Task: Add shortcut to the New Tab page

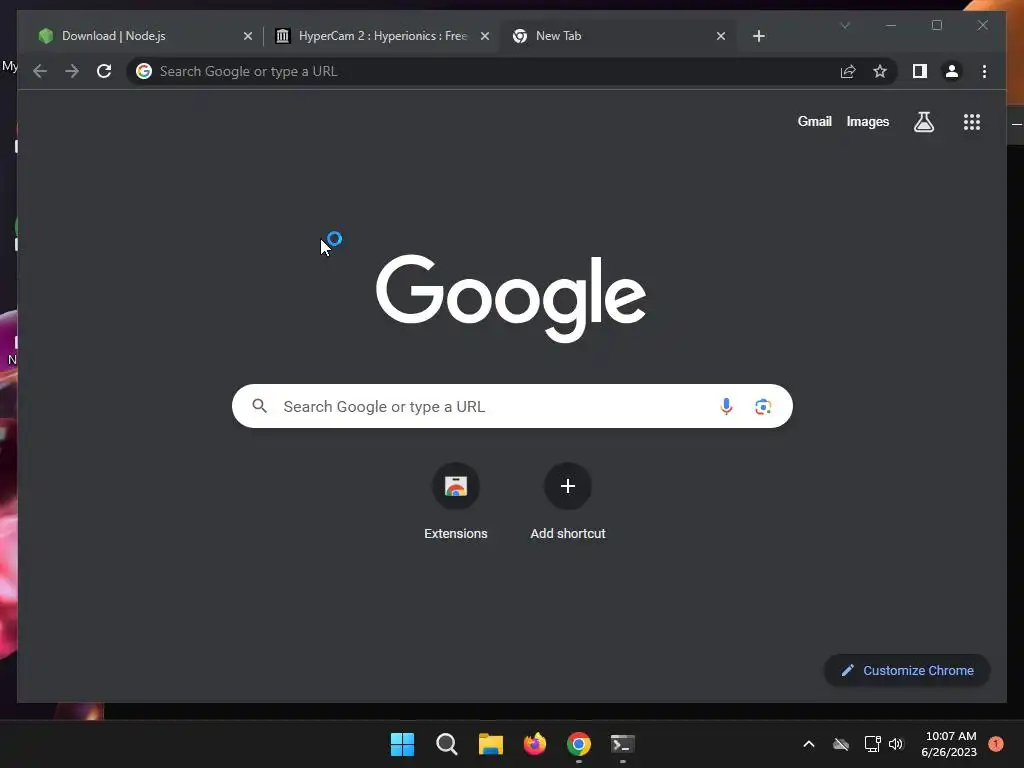Action: click(x=568, y=503)
